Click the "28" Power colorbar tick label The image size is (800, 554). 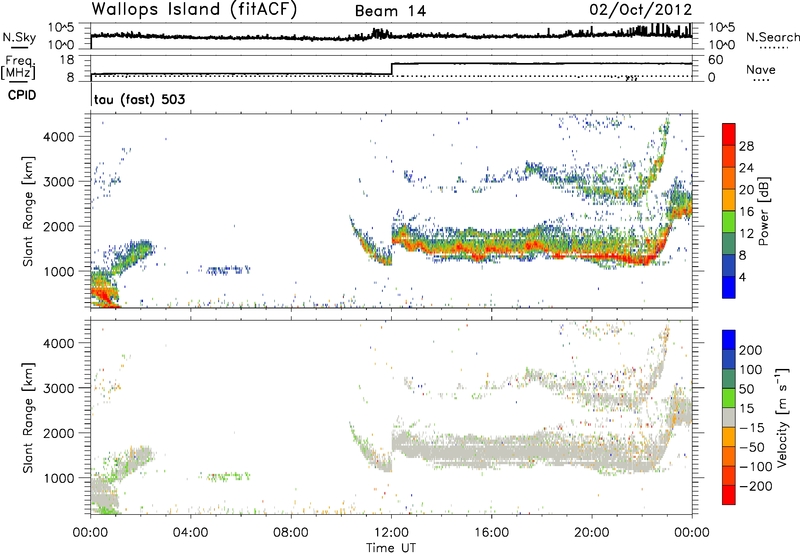pos(746,146)
